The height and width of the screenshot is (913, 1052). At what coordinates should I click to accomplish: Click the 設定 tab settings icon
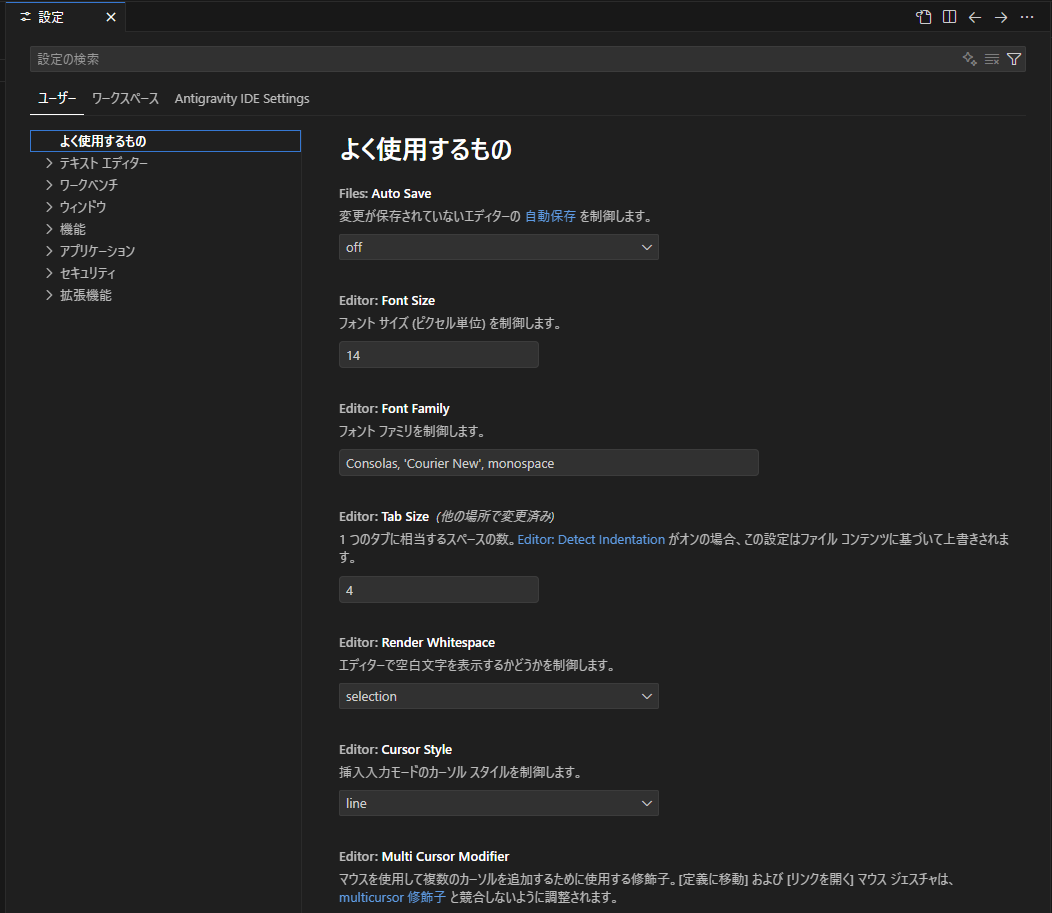[25, 17]
